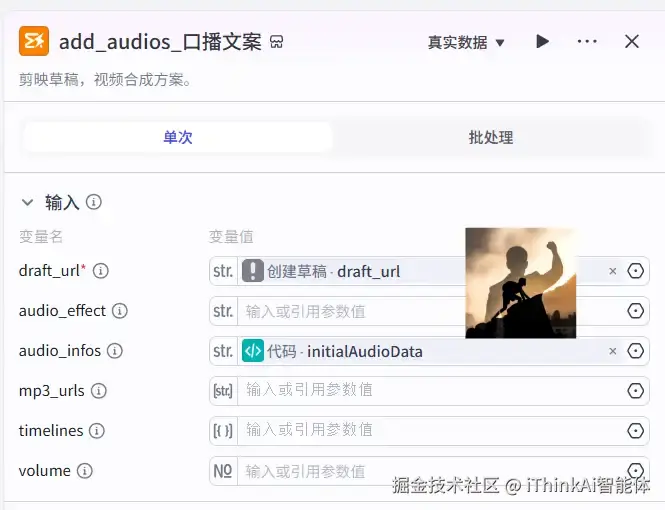
Task: Open number type selector for volume
Action: tap(224, 471)
